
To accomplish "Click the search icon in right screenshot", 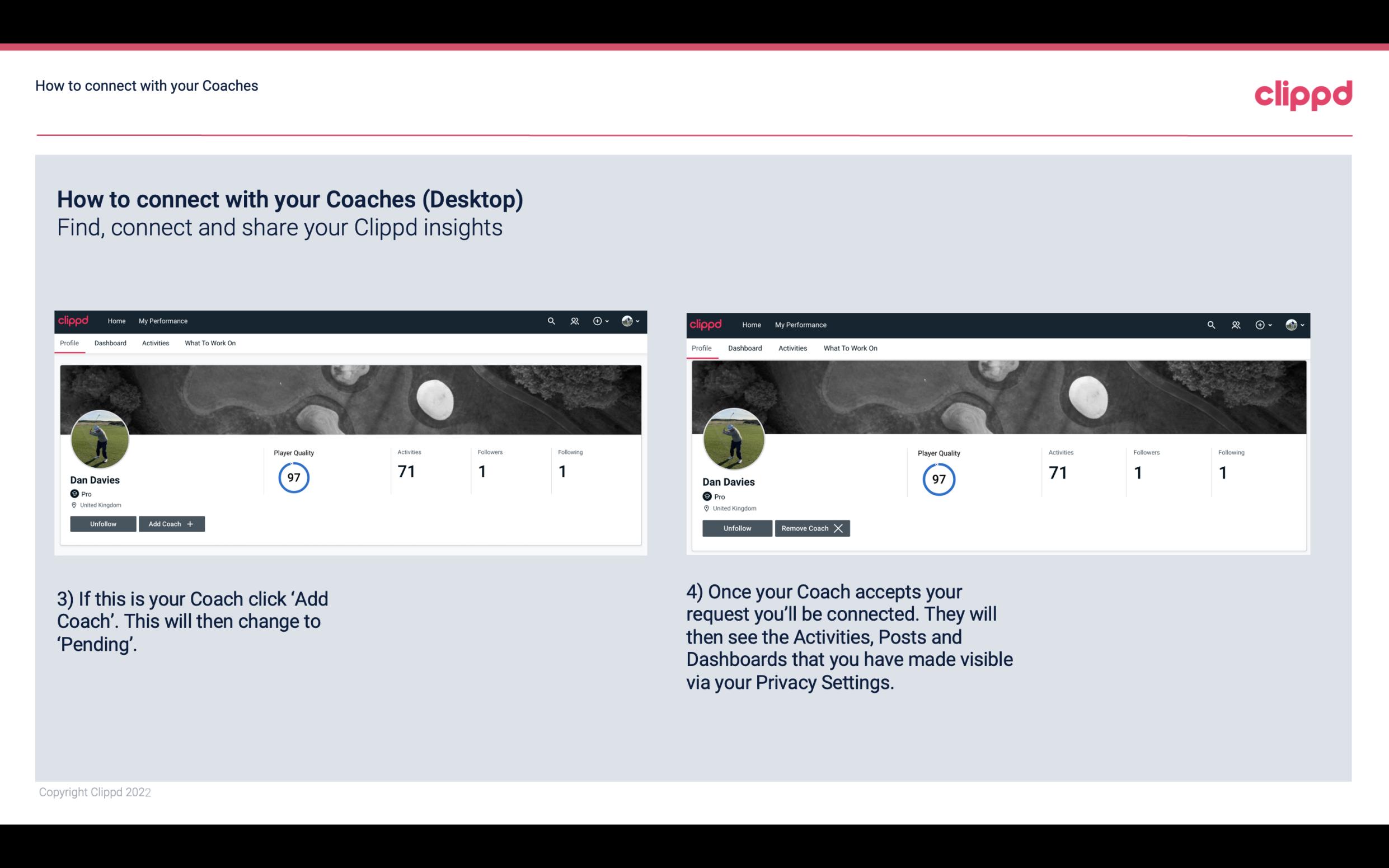I will (1211, 324).
